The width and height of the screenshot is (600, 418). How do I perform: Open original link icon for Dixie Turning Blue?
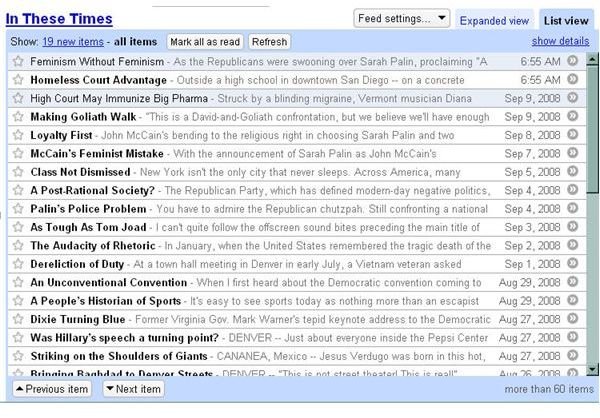[x=572, y=318]
